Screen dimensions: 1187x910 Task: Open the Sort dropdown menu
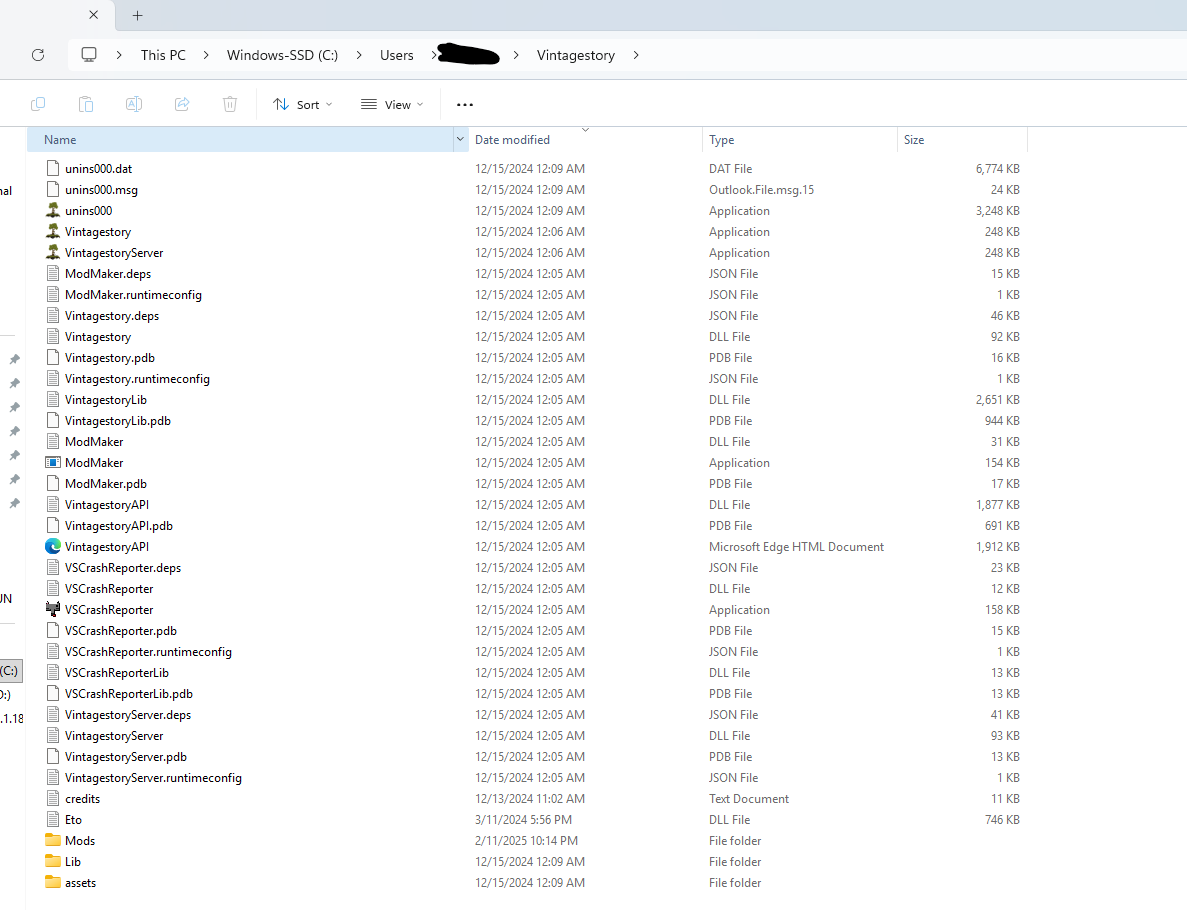point(302,104)
